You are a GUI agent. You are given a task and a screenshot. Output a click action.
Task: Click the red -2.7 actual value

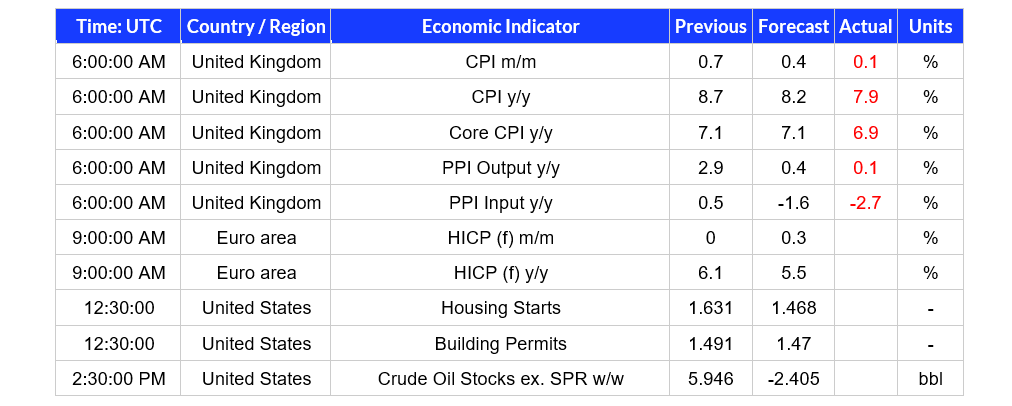[865, 203]
